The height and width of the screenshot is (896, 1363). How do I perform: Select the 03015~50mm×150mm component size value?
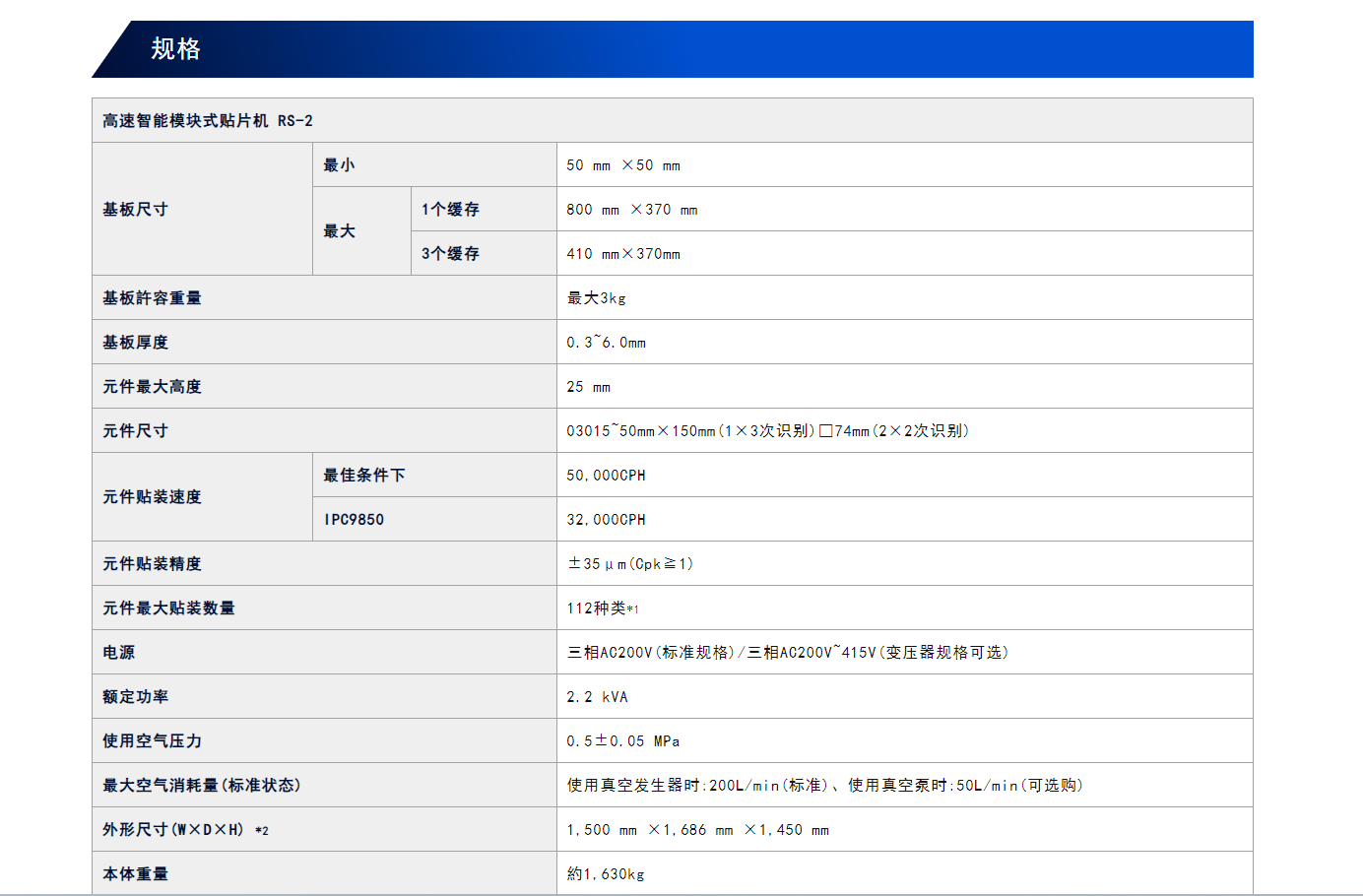click(x=768, y=431)
